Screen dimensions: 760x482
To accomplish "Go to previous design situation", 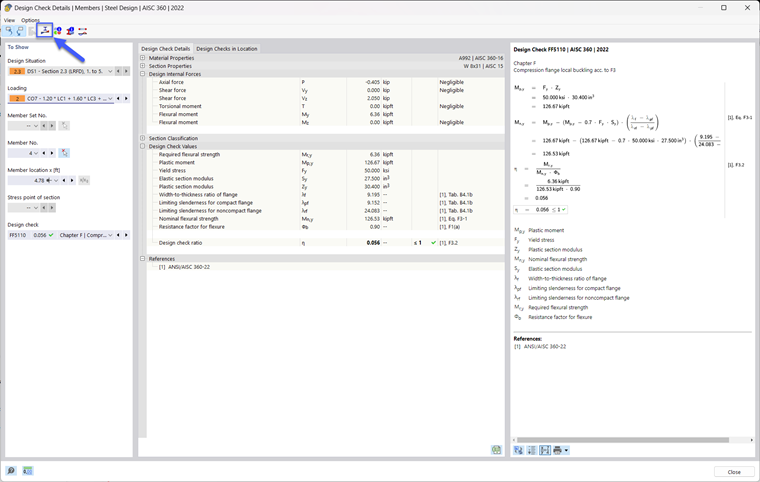I will [118, 71].
